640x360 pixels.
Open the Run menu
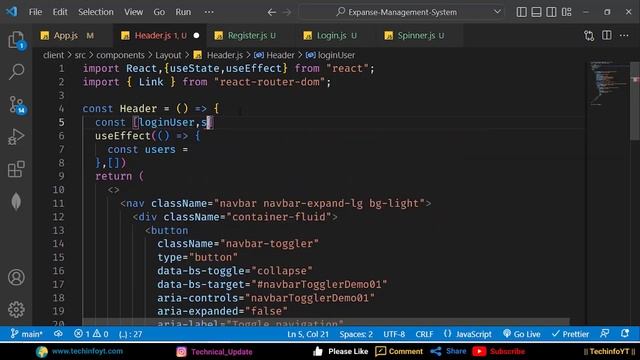coord(183,12)
